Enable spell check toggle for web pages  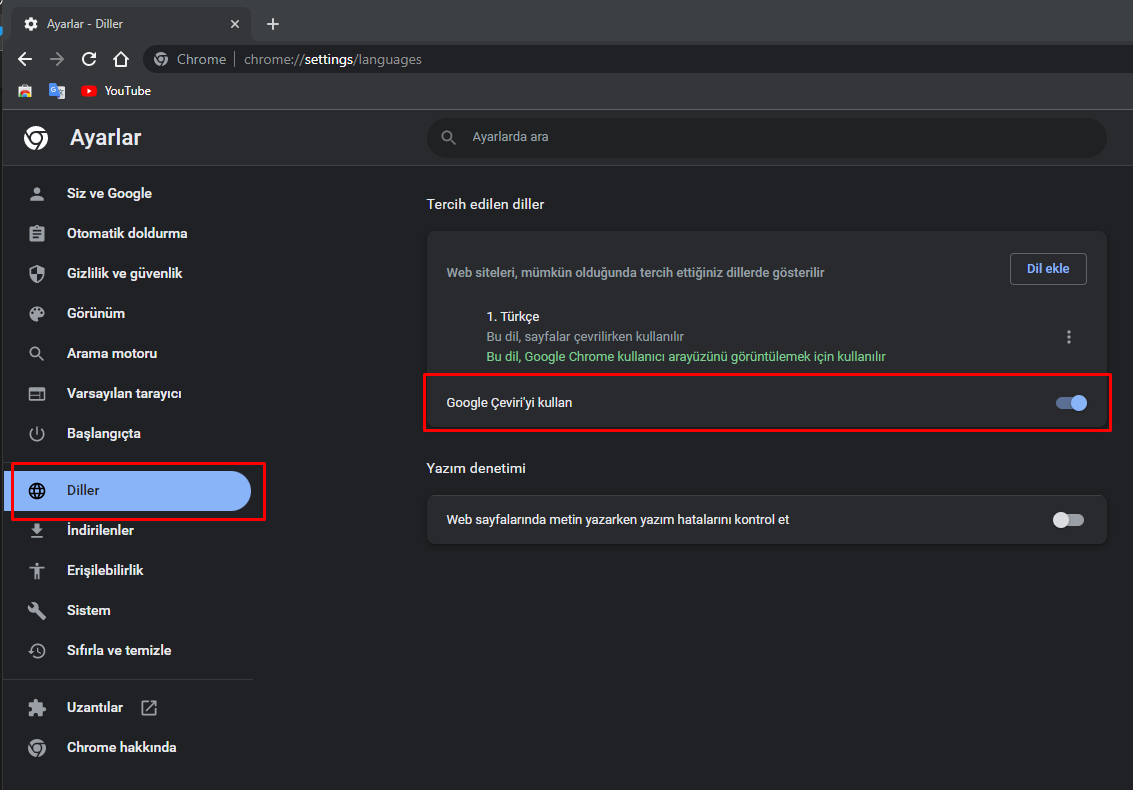click(x=1068, y=520)
